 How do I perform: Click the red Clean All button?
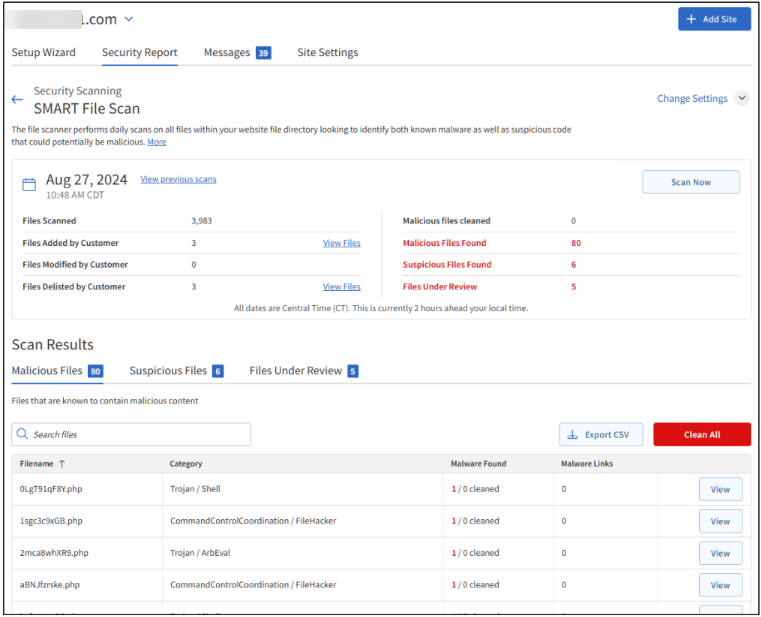(701, 435)
